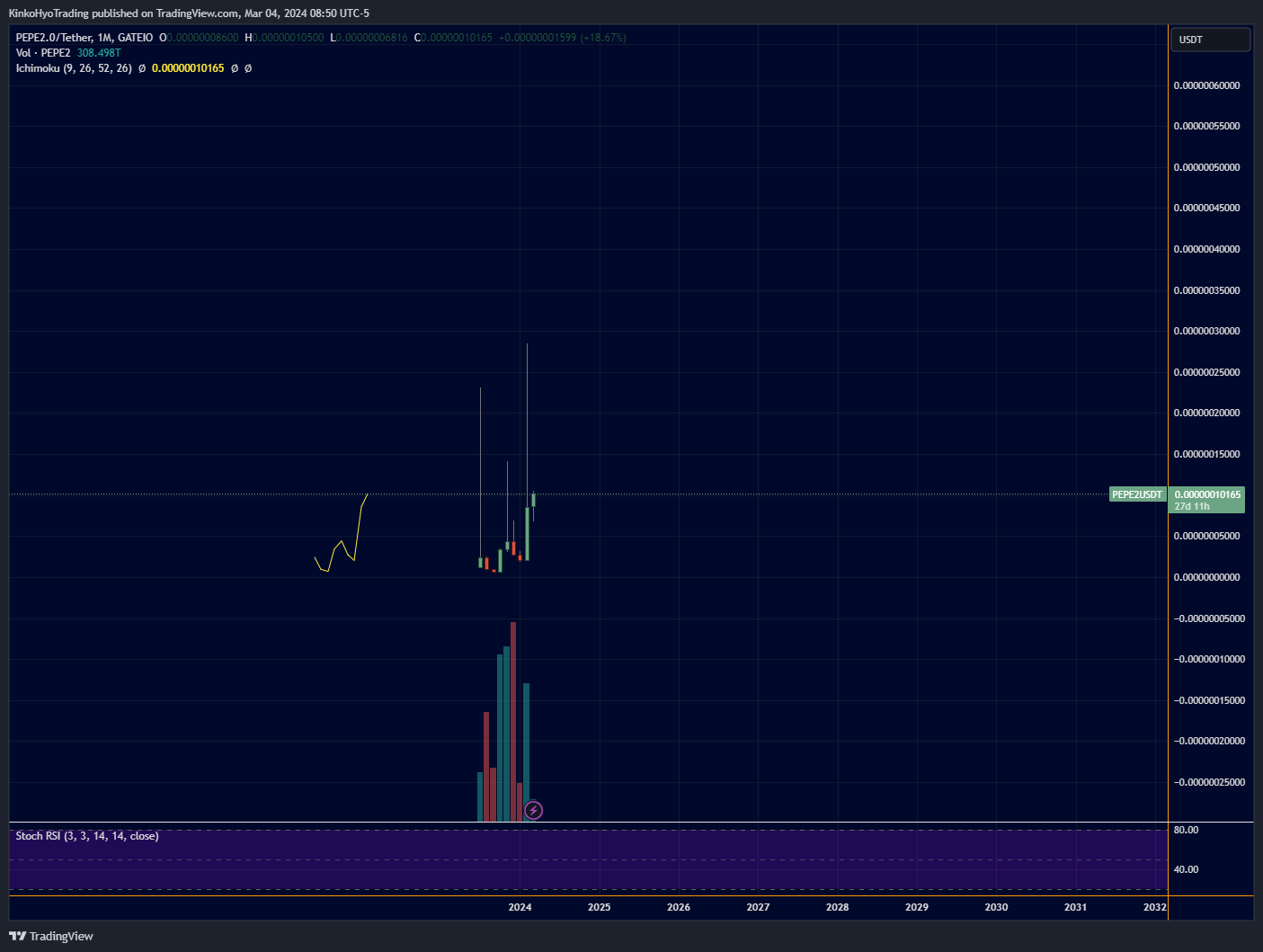Click the TradingView logo at bottom left
The image size is (1263, 952).
pyautogui.click(x=51, y=936)
